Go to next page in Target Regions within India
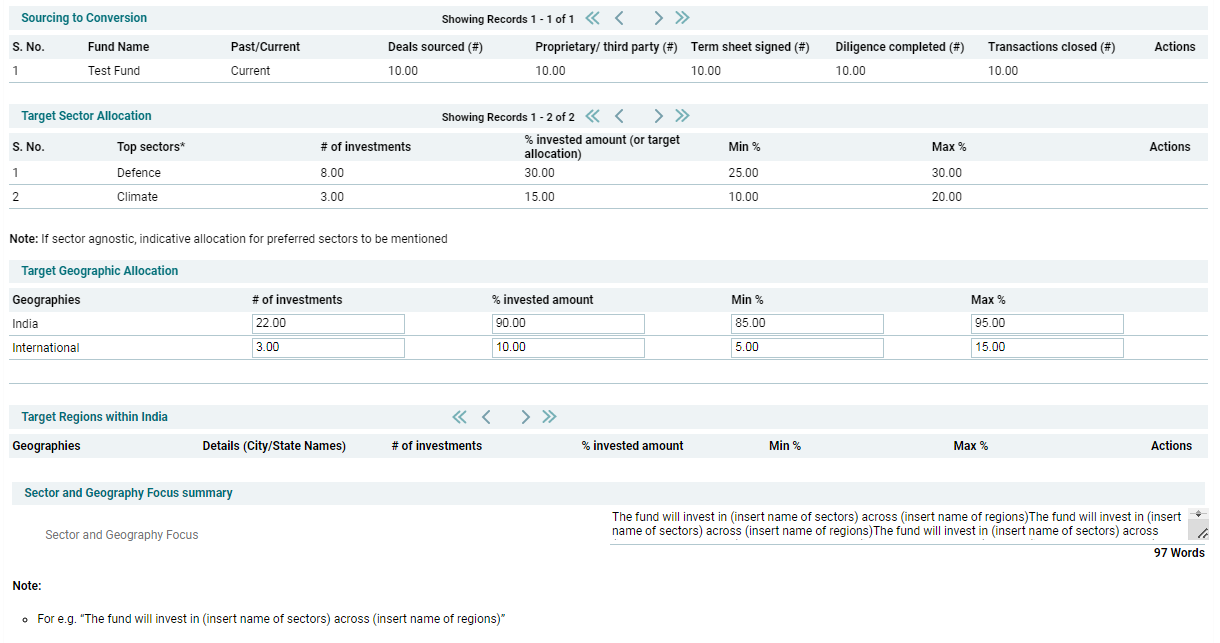 pyautogui.click(x=525, y=417)
